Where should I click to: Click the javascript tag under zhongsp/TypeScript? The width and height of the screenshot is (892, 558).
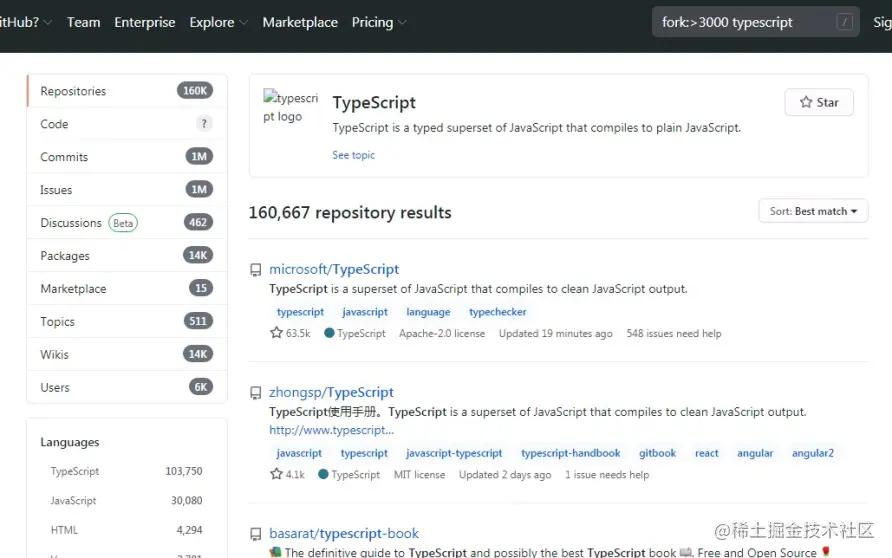(x=299, y=453)
